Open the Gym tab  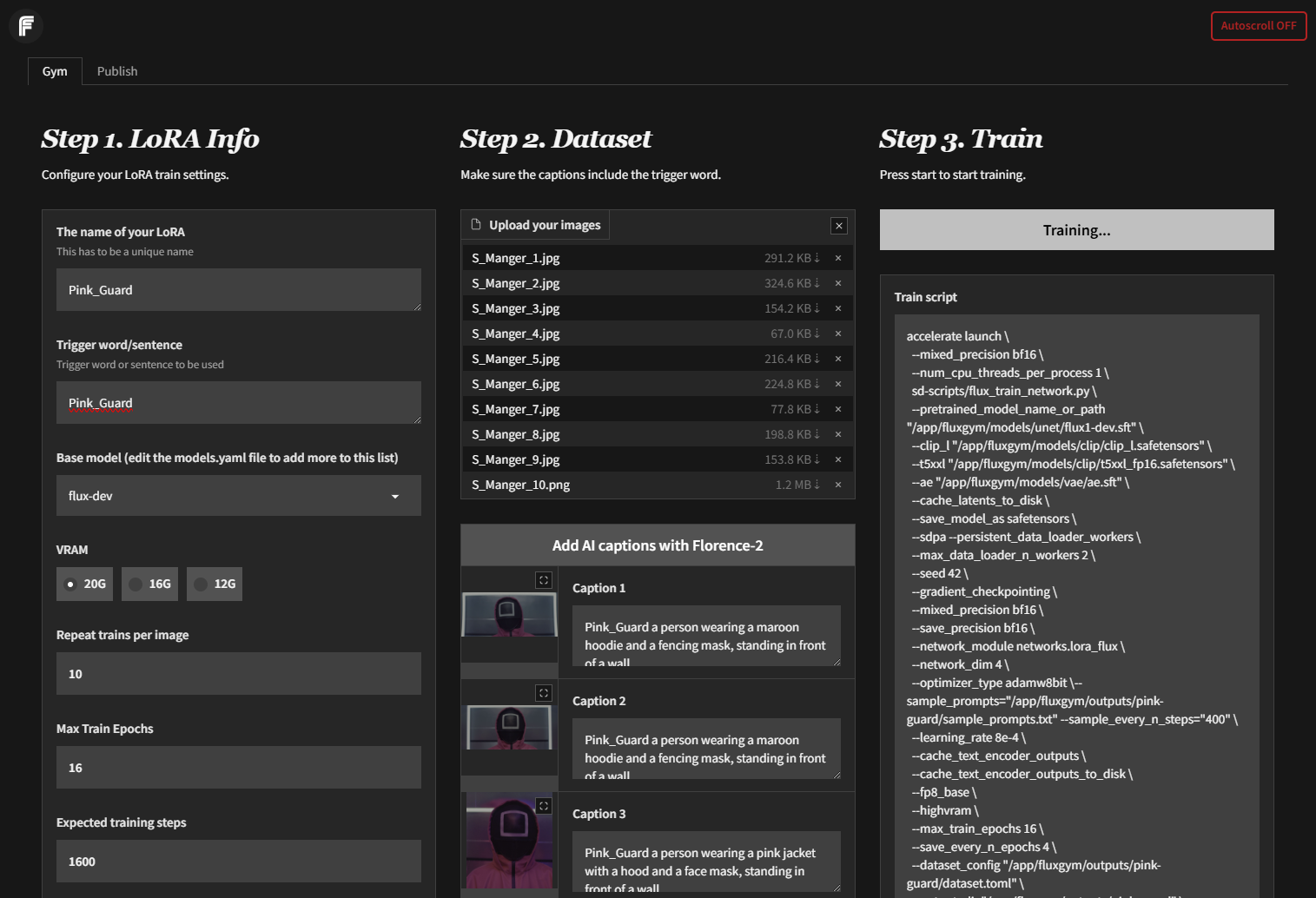[x=55, y=71]
